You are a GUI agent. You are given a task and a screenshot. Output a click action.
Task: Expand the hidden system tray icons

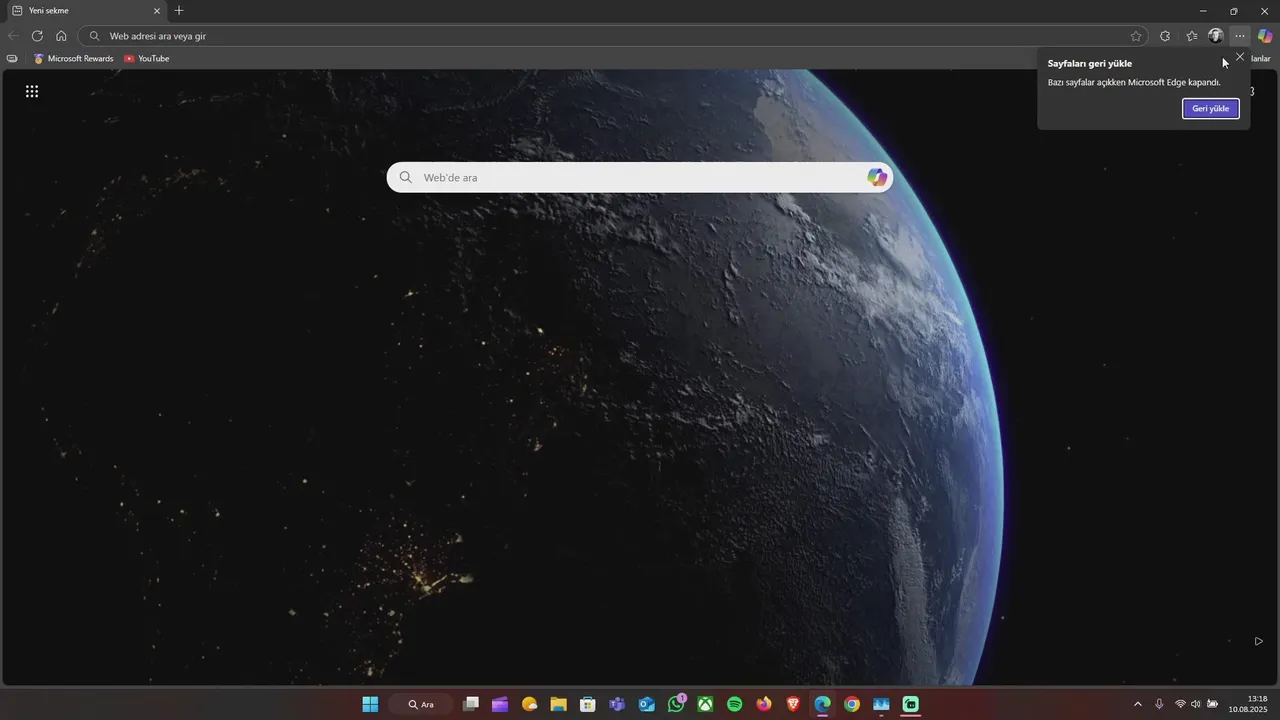click(1137, 704)
